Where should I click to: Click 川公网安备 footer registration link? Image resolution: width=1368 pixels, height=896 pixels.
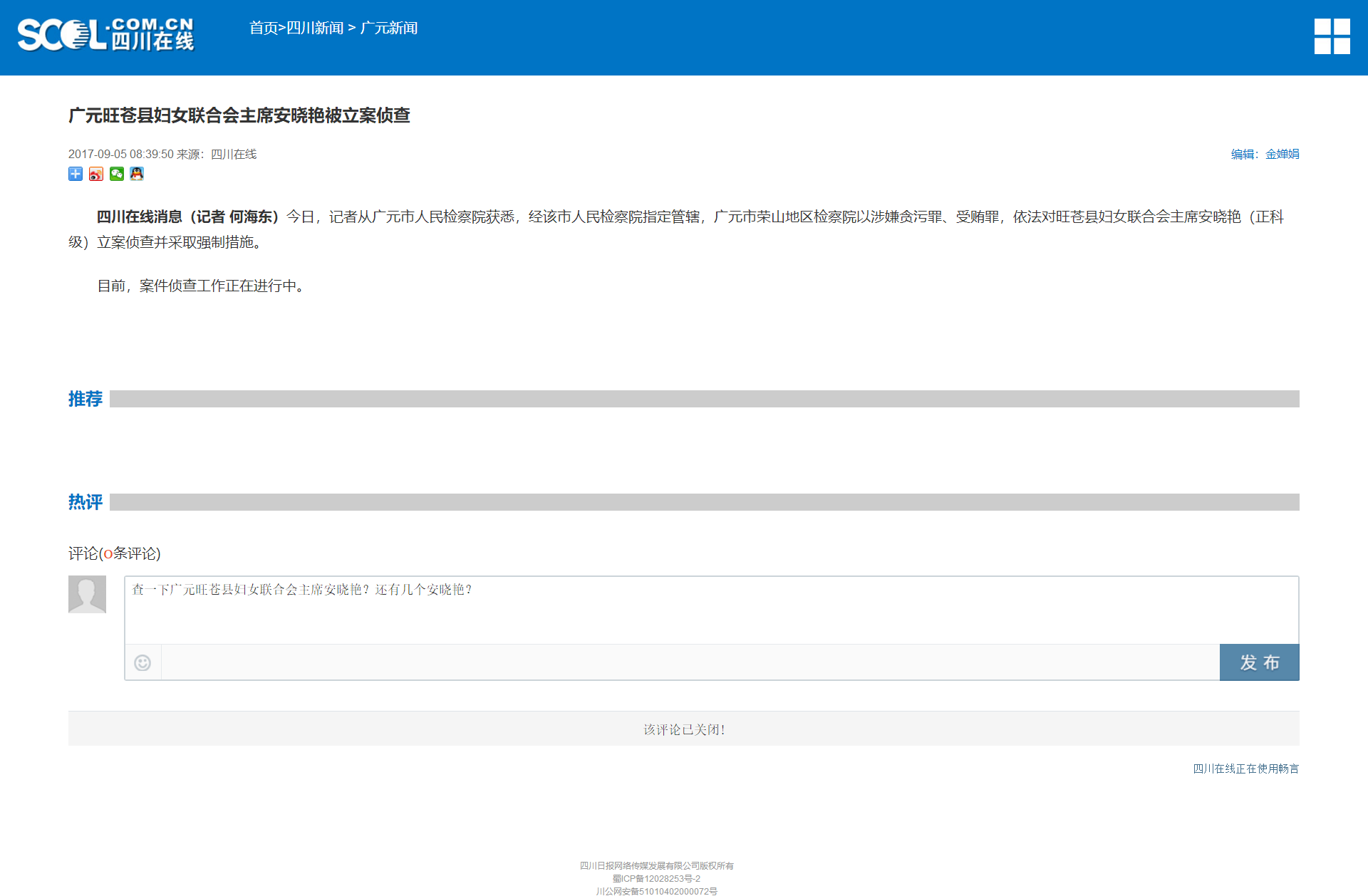click(656, 891)
